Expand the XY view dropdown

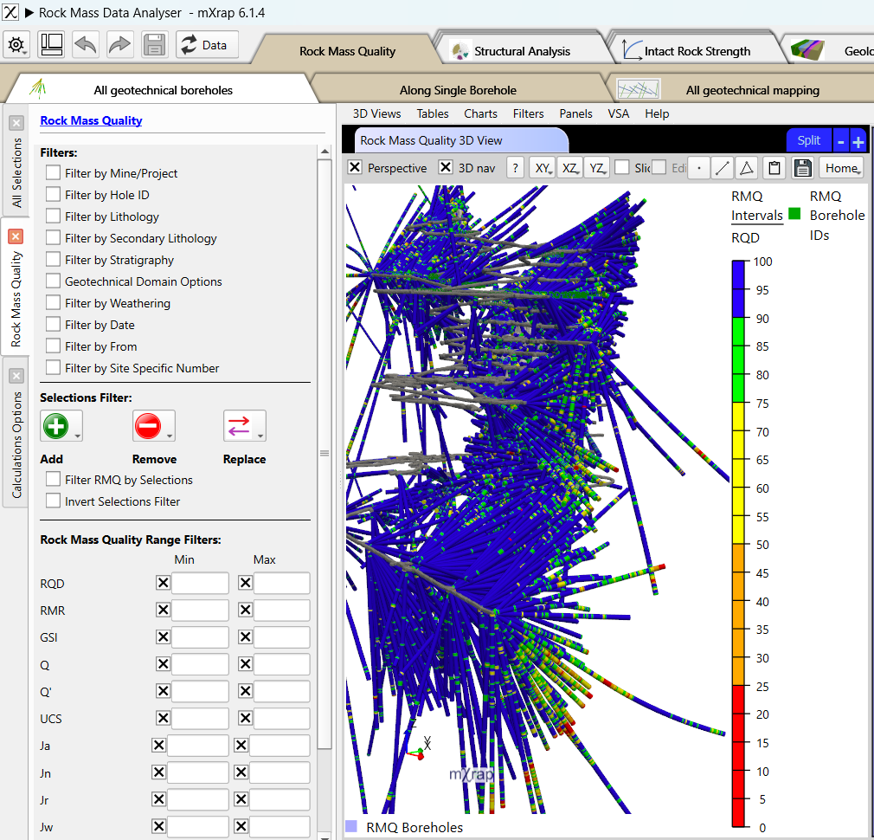(542, 168)
